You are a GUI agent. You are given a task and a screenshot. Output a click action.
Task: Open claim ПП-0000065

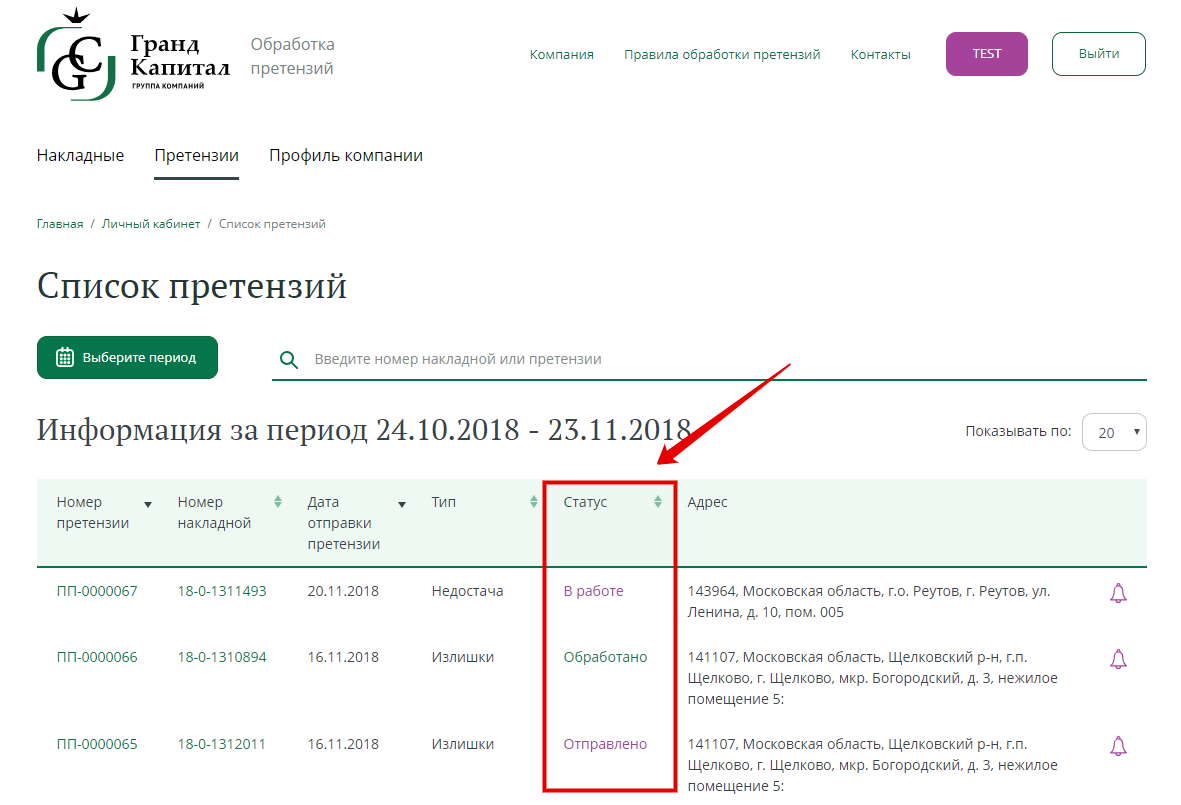97,744
